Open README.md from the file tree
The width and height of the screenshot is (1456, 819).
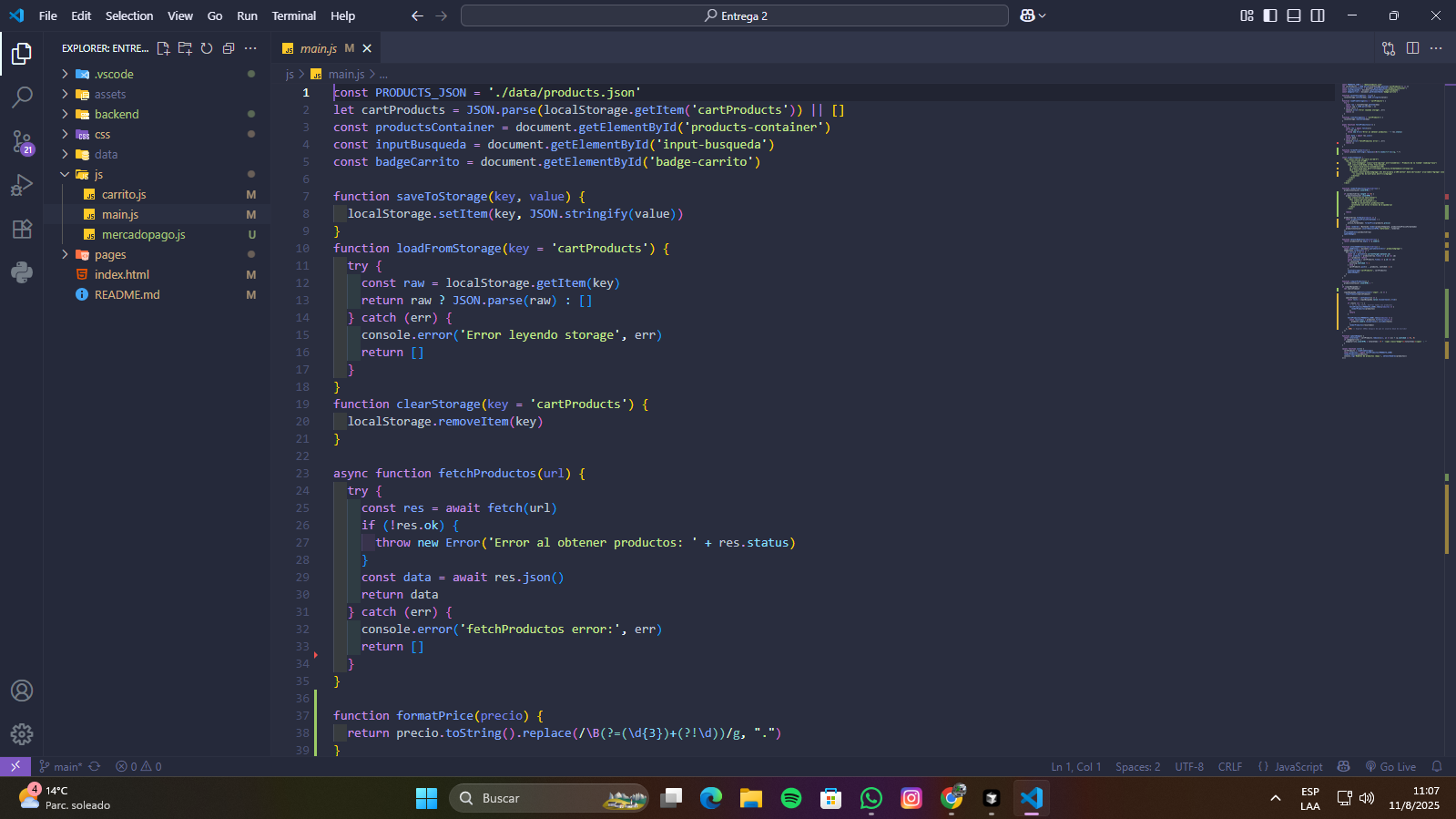pyautogui.click(x=157, y=294)
